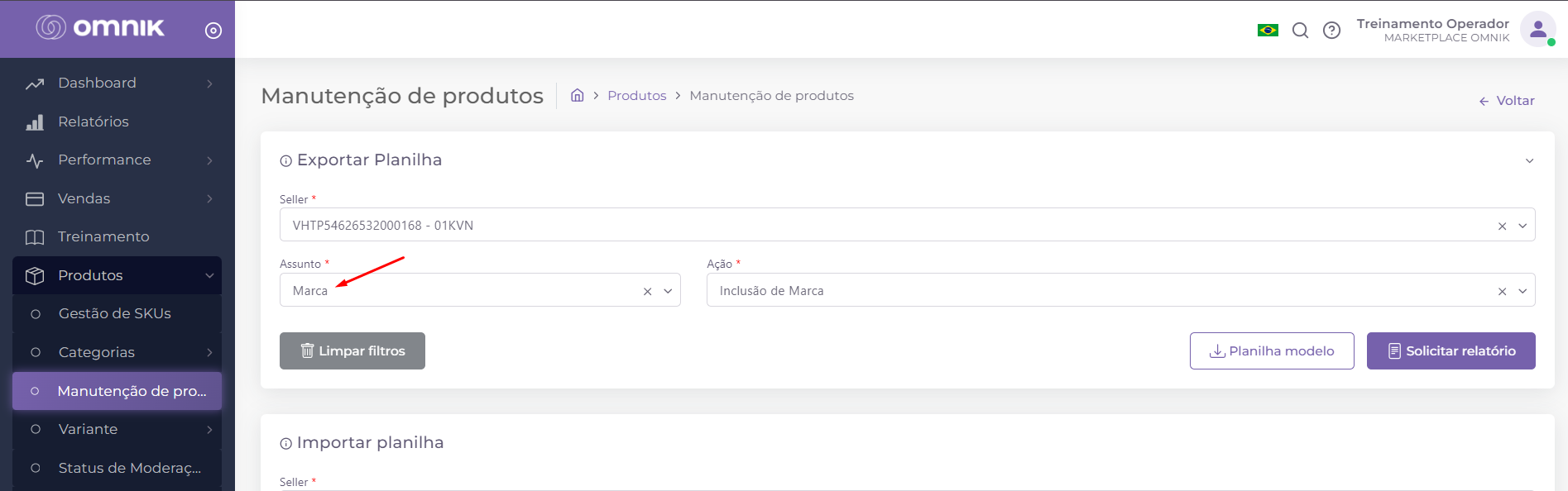Open Variante submenu item
Screen dimensions: 1568x491
117,429
